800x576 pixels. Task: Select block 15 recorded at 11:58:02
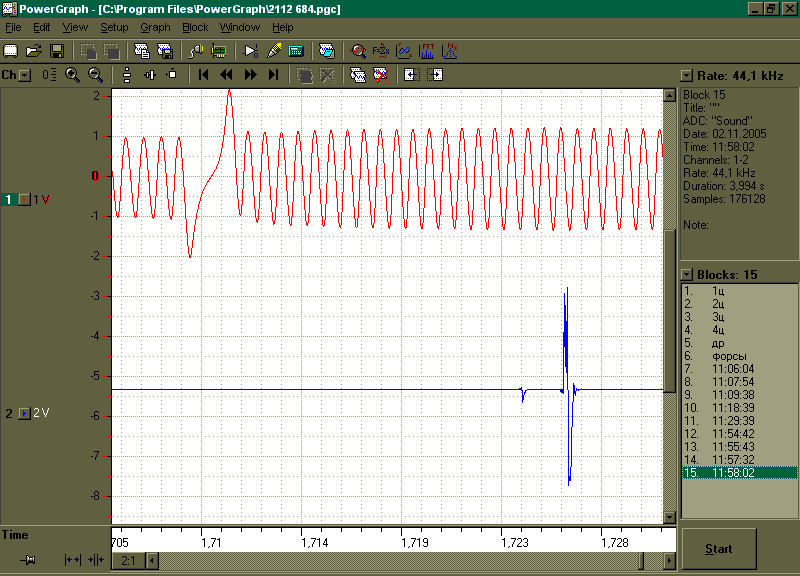(740, 473)
